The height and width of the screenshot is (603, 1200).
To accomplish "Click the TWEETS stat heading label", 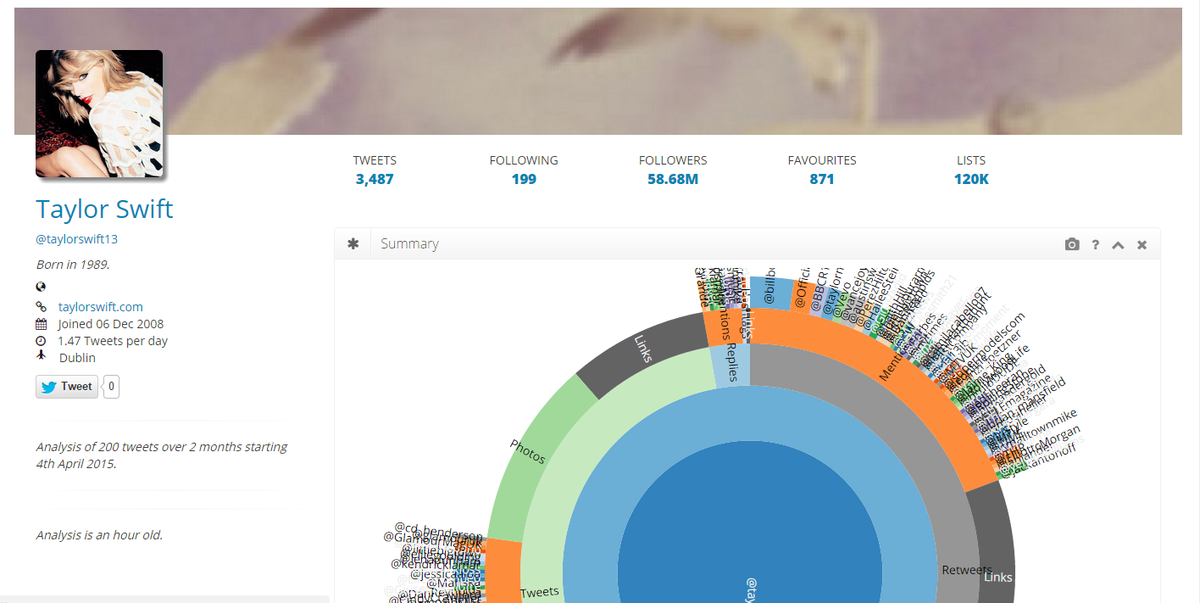I will pos(375,160).
